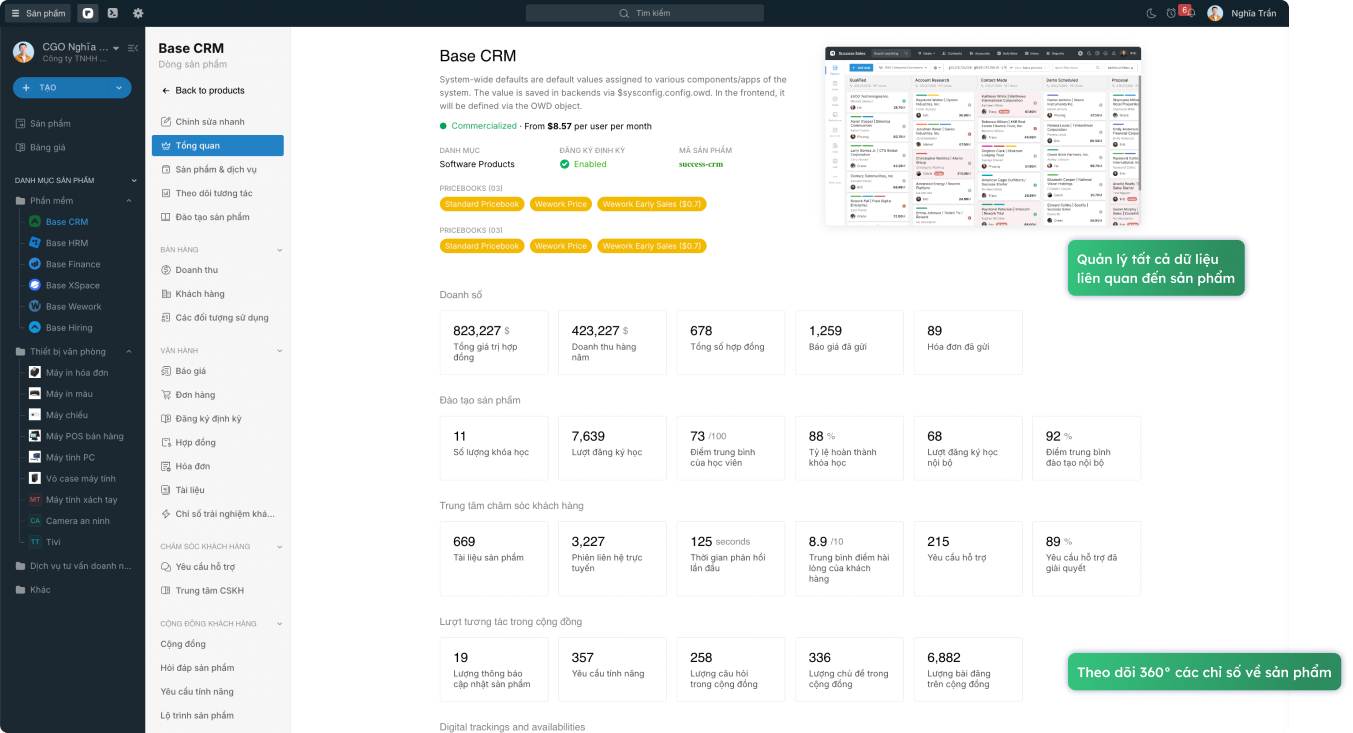Image resolution: width=1353 pixels, height=733 pixels.
Task: Select Base HRM product icon
Action: pyautogui.click(x=35, y=243)
